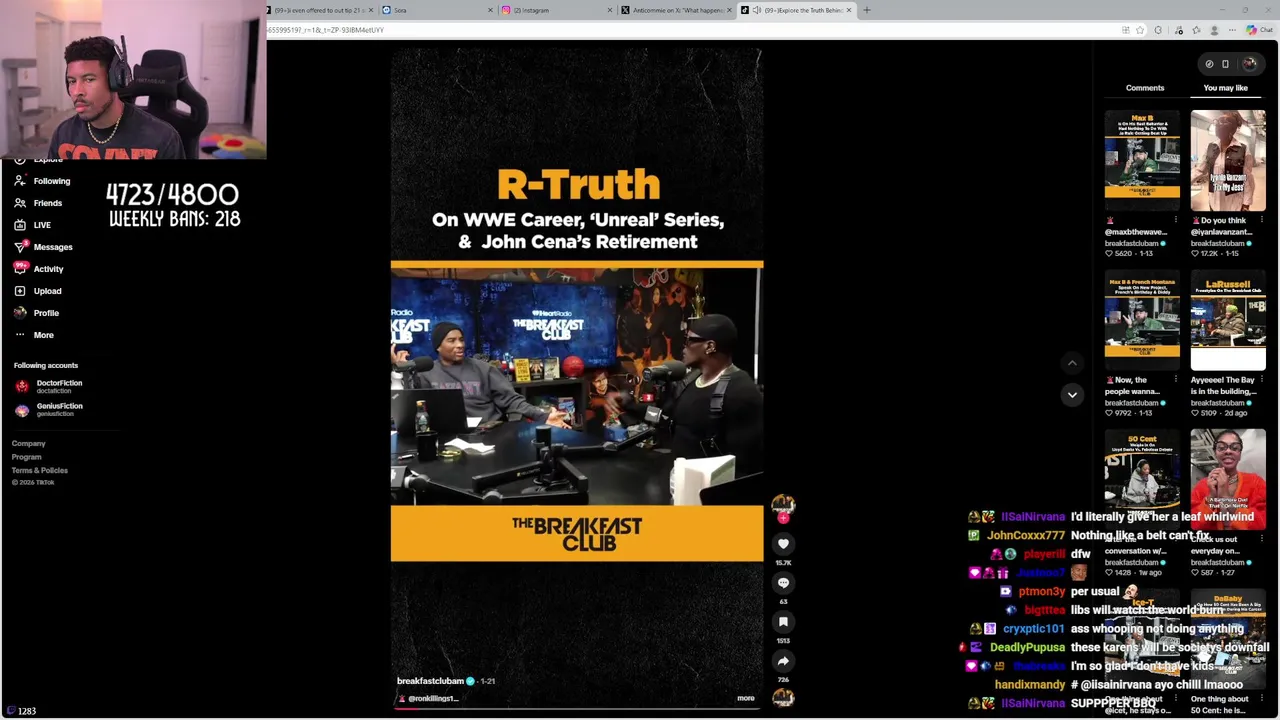This screenshot has height=720, width=1280.
Task: Bookmark page with browser star icon
Action: (x=1140, y=30)
